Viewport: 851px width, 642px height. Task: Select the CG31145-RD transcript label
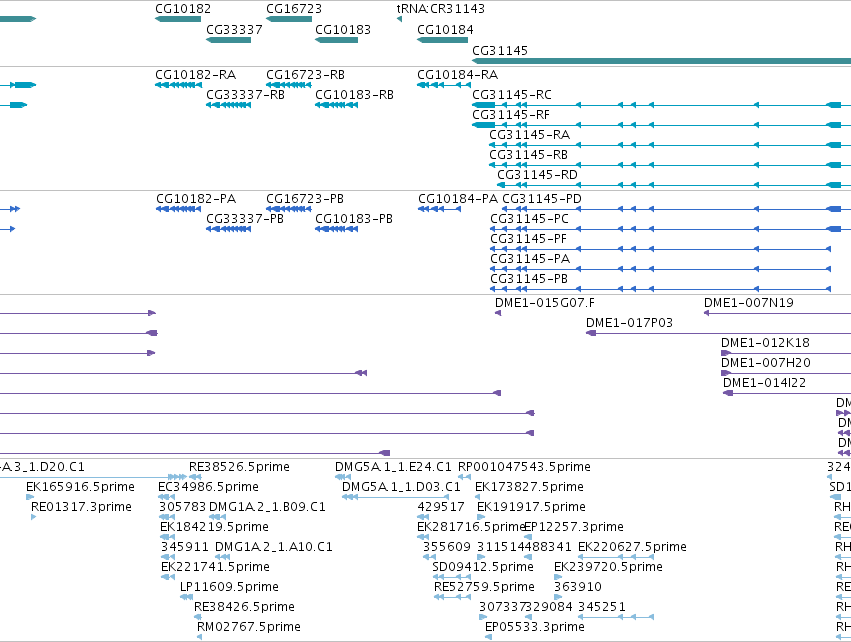click(537, 175)
